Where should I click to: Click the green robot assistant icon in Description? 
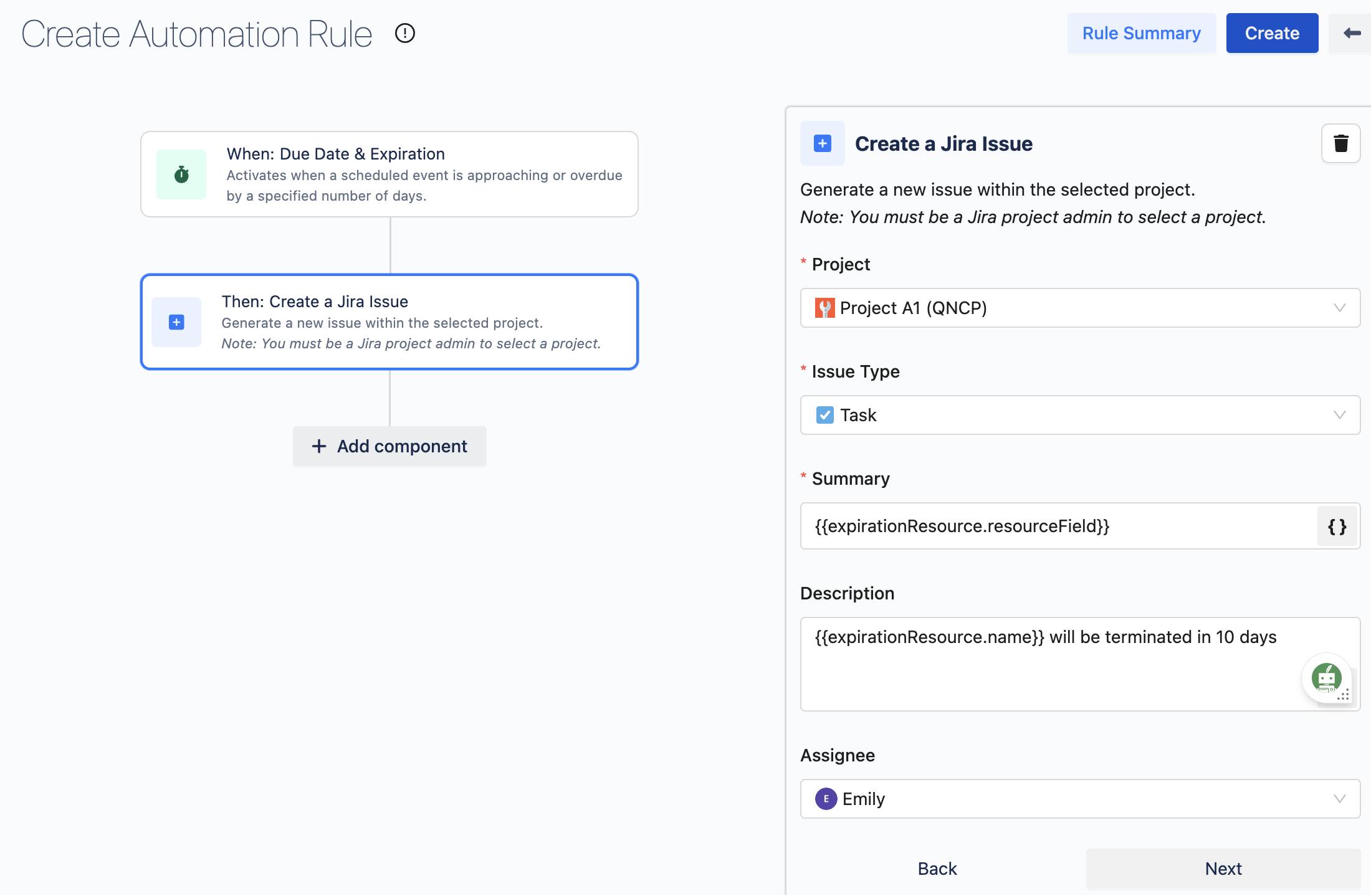pos(1326,678)
